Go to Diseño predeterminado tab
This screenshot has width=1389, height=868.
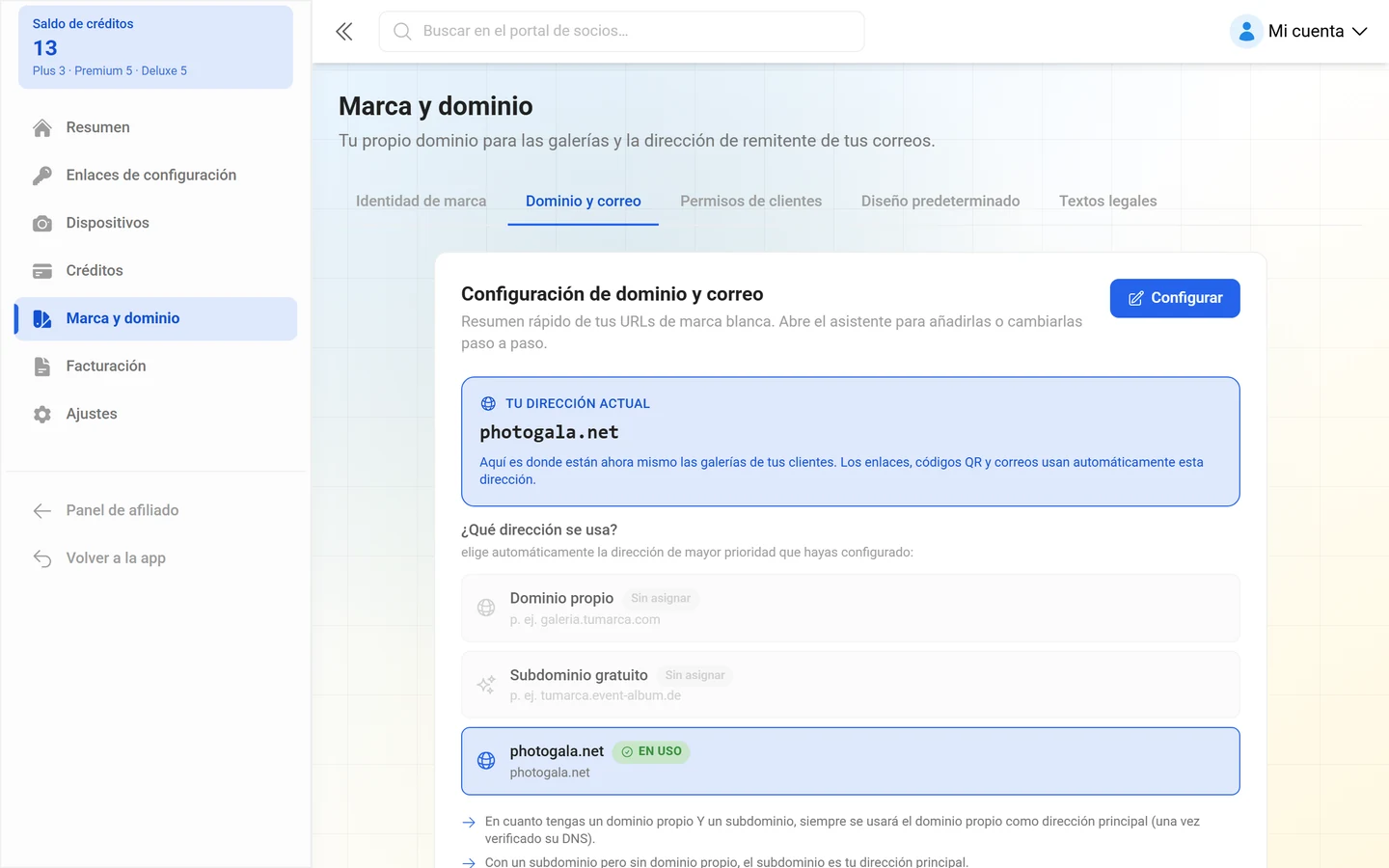tap(940, 201)
